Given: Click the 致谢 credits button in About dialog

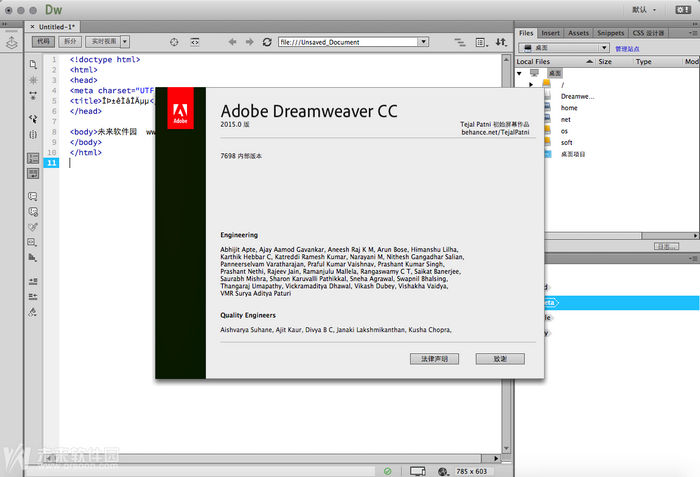Looking at the screenshot, I should 500,359.
